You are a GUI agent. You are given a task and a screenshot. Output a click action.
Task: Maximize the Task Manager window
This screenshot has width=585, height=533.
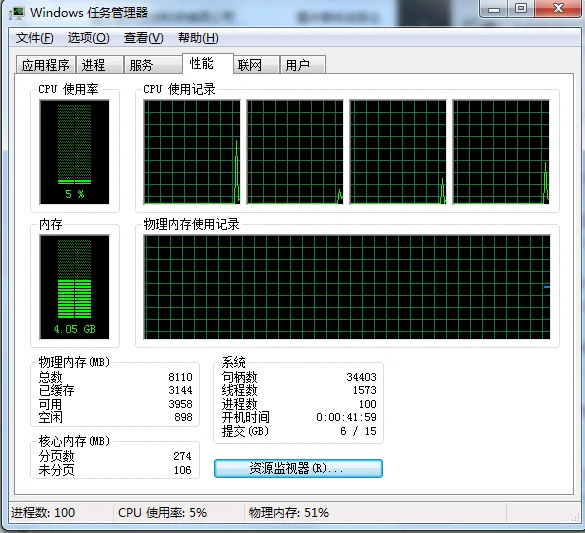tap(521, 9)
